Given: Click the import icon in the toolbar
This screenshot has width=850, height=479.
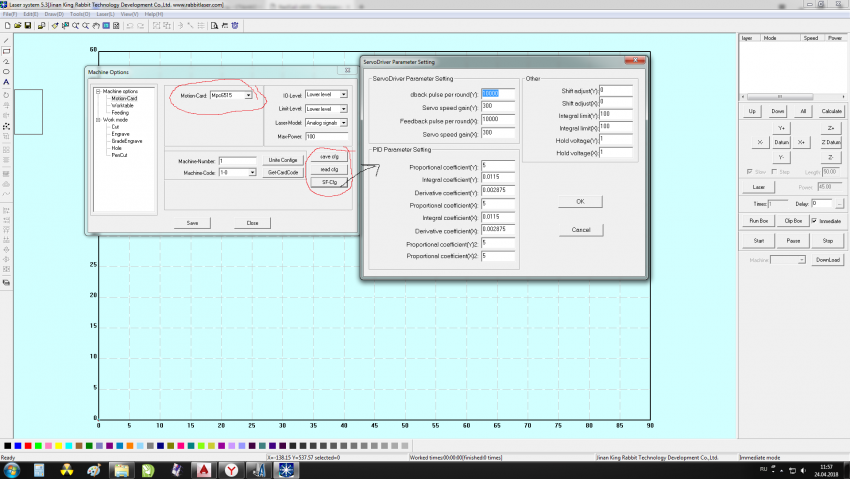Looking at the screenshot, I should tap(41, 25).
